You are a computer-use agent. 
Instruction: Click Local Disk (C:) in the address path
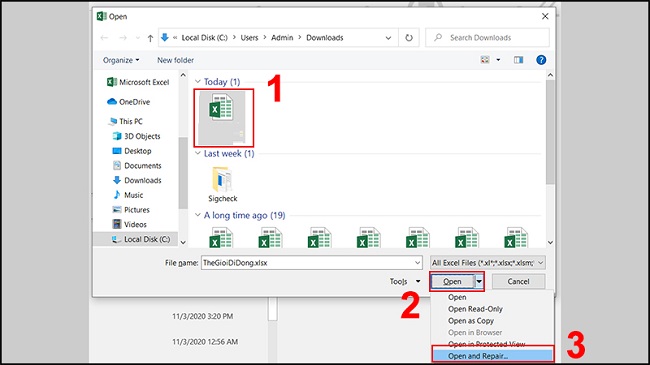[x=204, y=38]
